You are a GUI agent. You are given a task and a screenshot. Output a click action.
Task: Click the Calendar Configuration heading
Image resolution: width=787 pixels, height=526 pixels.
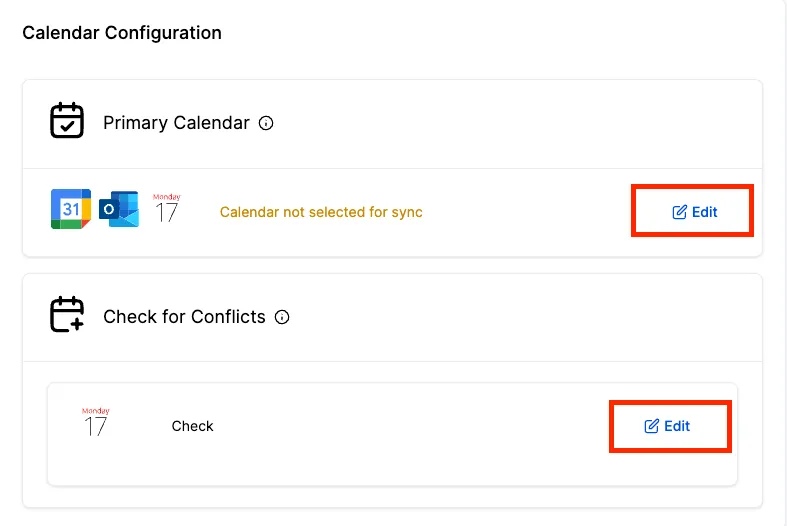[122, 33]
